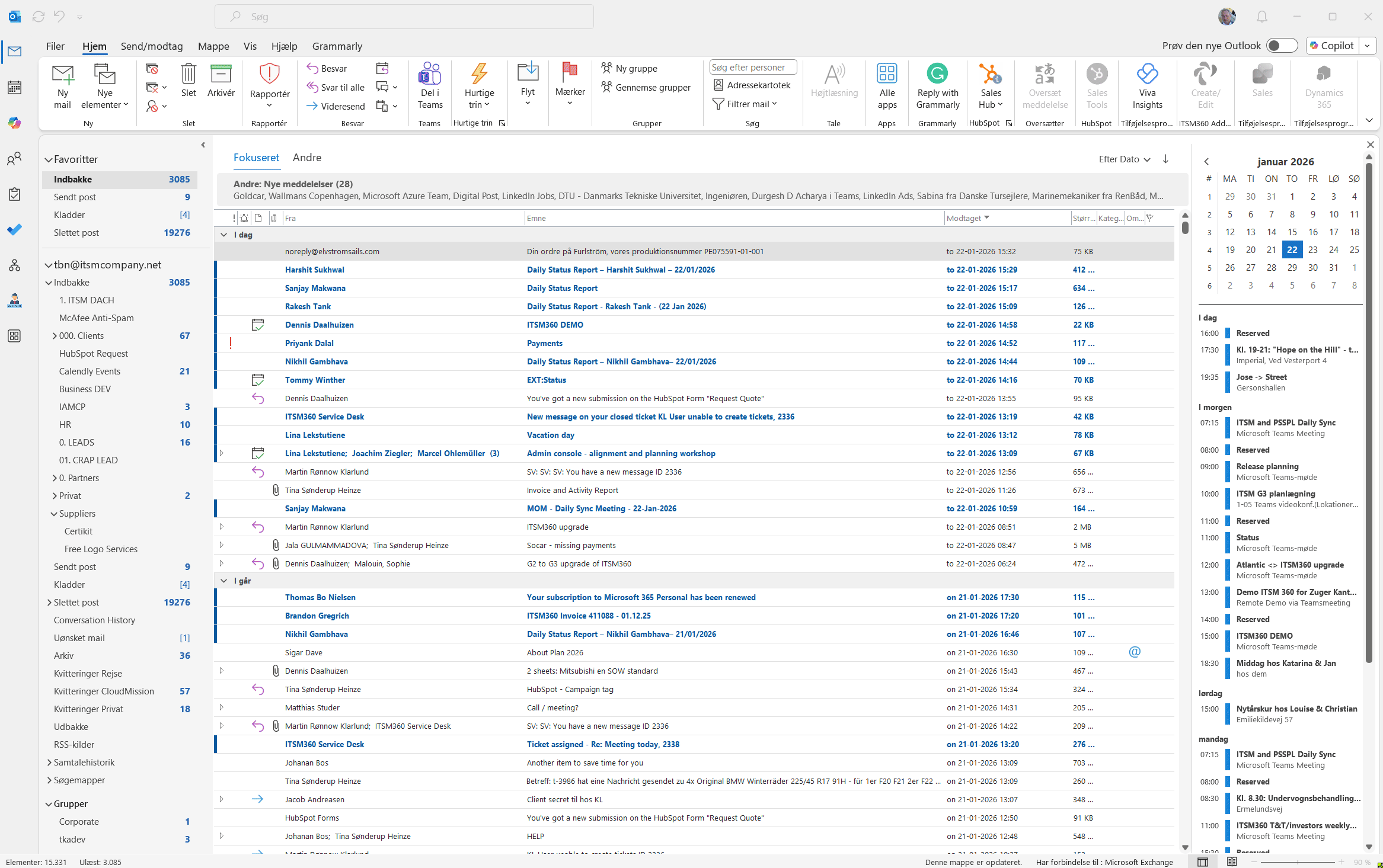The image size is (1383, 868).
Task: Switch to reading view in status bar
Action: [1232, 861]
